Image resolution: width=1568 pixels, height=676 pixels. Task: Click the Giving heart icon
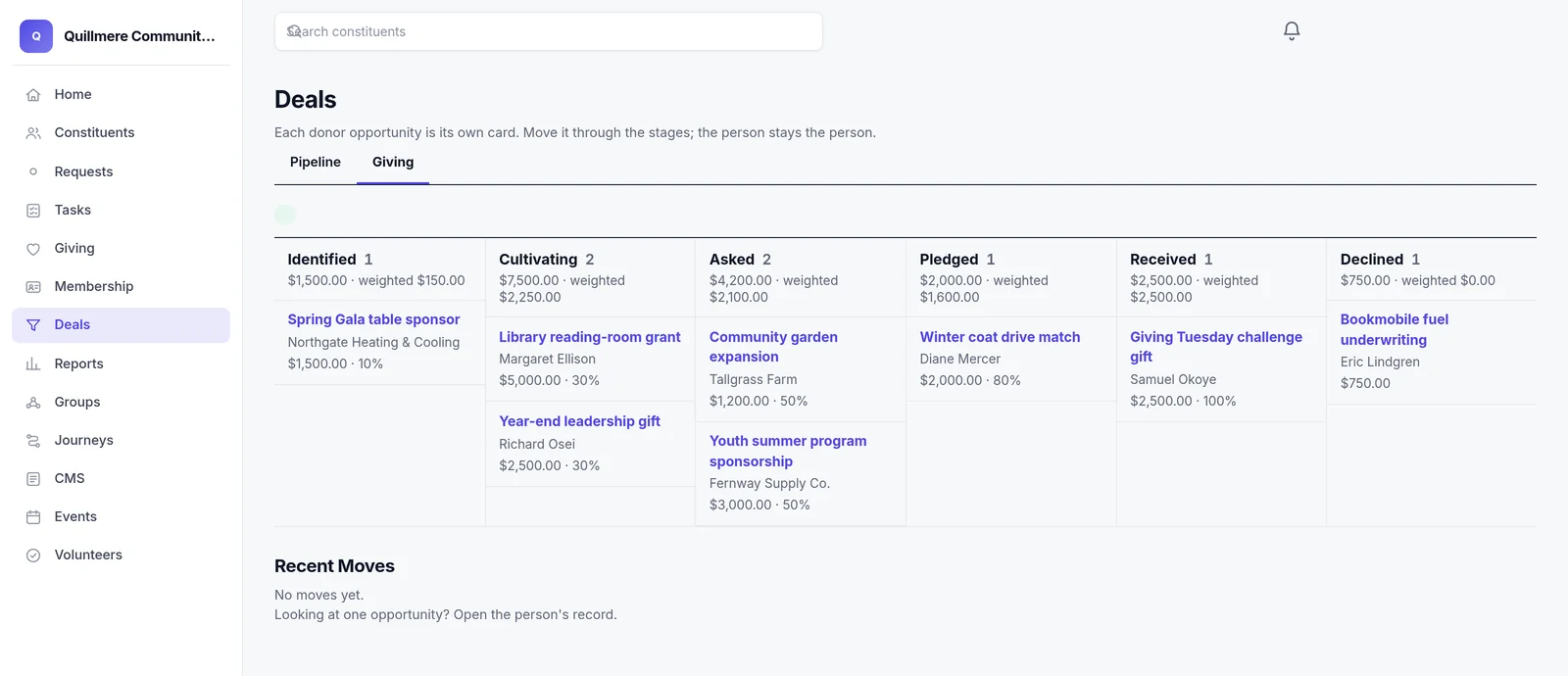pos(33,249)
